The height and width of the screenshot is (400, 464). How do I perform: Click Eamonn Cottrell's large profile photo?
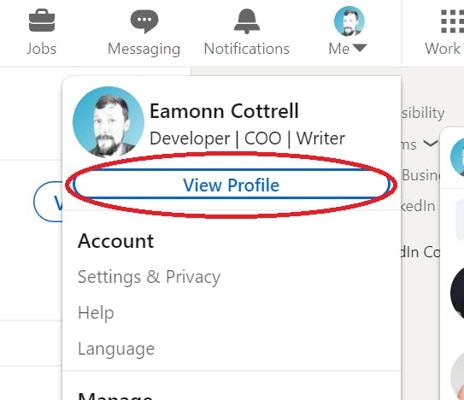[x=108, y=122]
